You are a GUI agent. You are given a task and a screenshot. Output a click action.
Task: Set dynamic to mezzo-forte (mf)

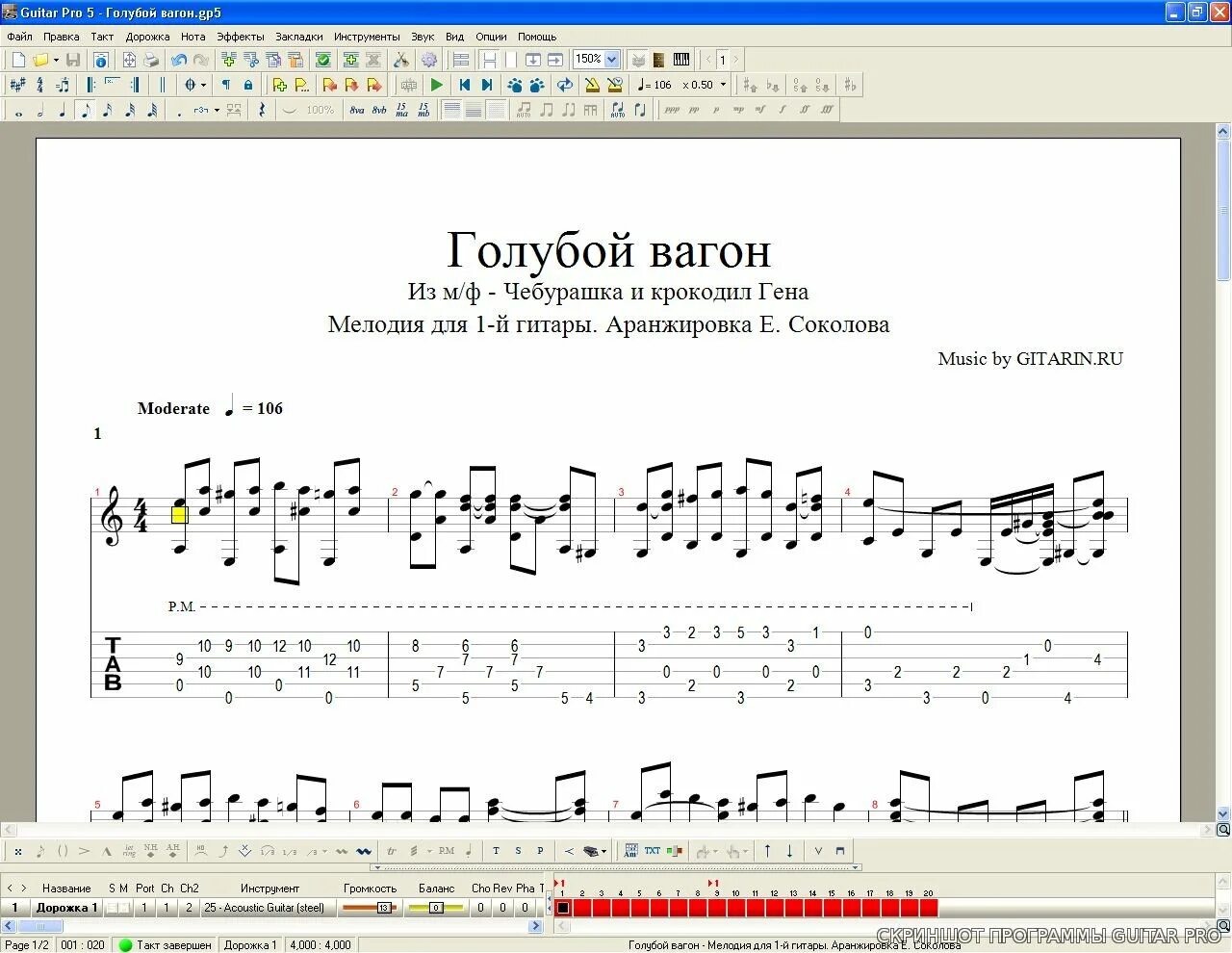[760, 110]
